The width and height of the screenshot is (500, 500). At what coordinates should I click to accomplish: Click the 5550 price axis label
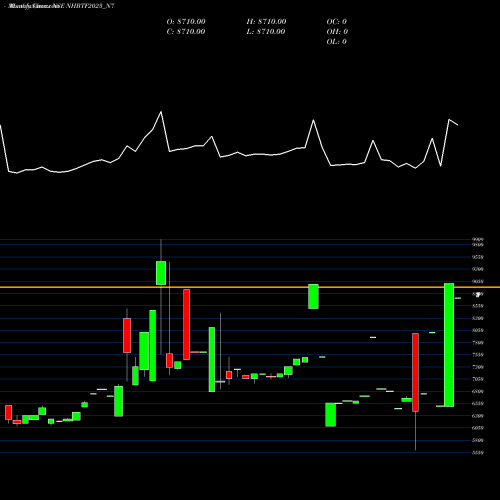(478, 453)
